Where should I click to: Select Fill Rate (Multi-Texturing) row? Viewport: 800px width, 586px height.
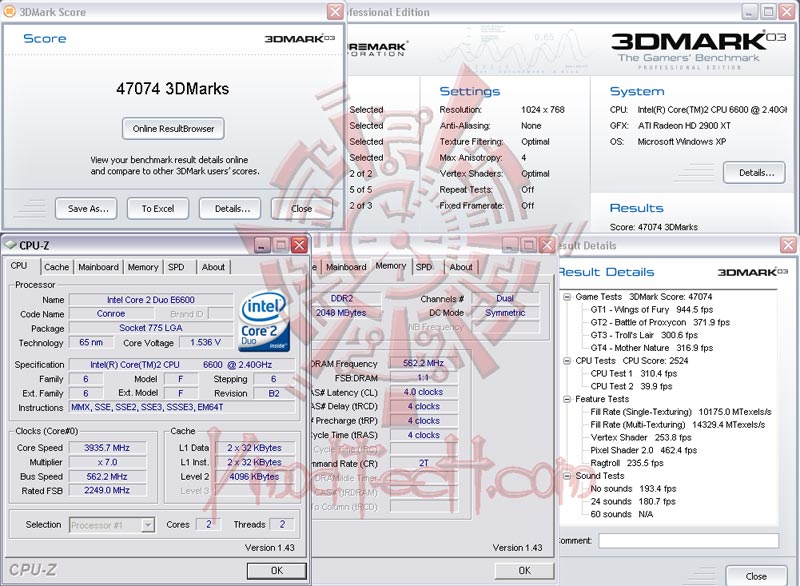coord(678,424)
